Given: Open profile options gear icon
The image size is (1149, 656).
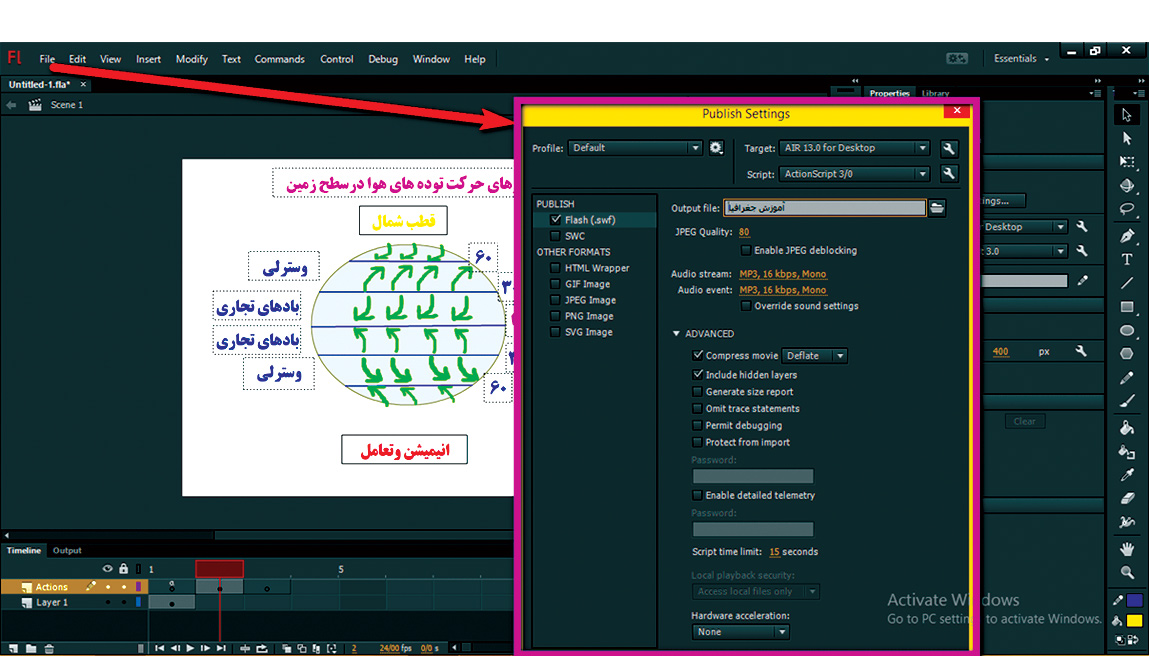Looking at the screenshot, I should (x=716, y=148).
